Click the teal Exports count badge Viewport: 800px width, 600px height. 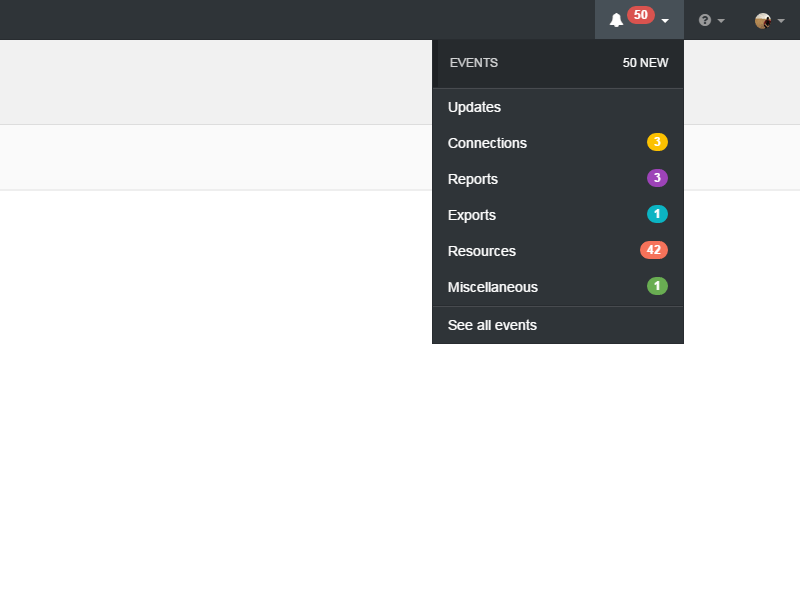657,214
